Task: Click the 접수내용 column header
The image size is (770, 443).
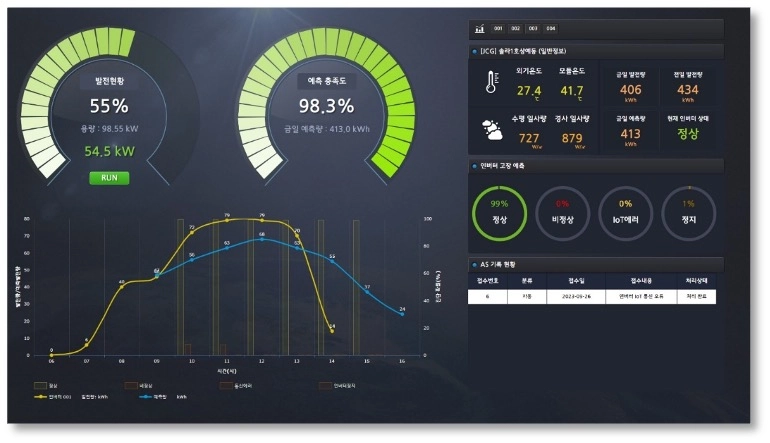Action: 641,281
